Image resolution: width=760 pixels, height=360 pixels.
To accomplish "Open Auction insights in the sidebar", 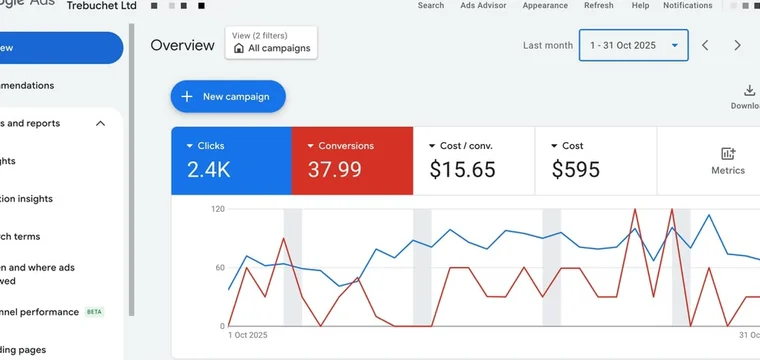I will pyautogui.click(x=26, y=199).
